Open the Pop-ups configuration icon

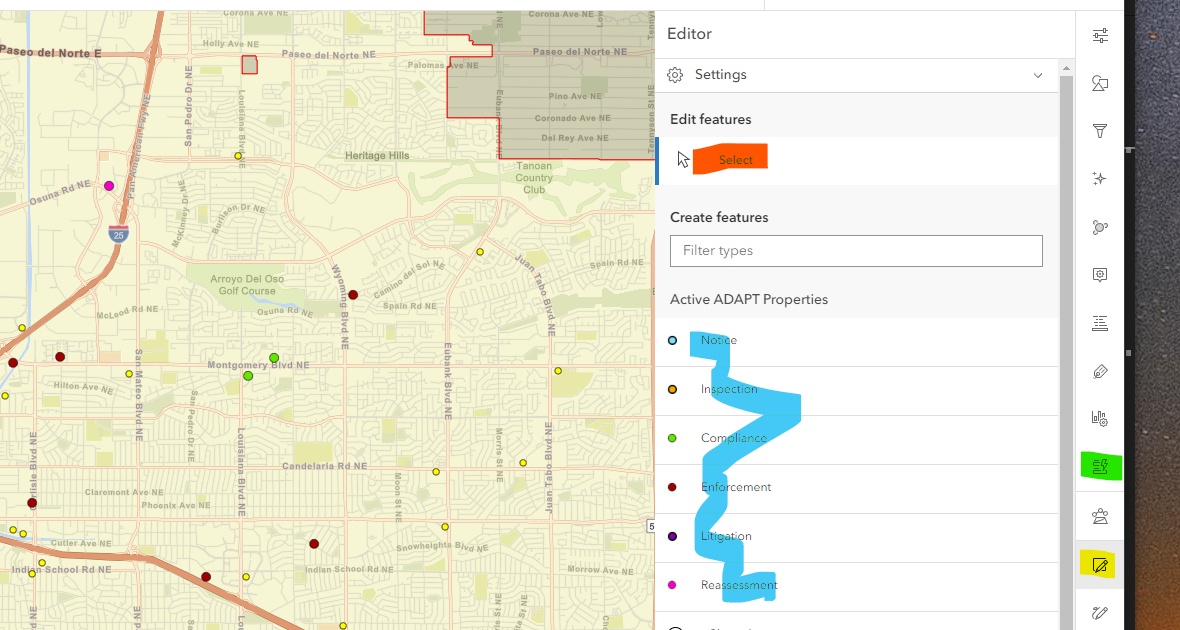1100,275
